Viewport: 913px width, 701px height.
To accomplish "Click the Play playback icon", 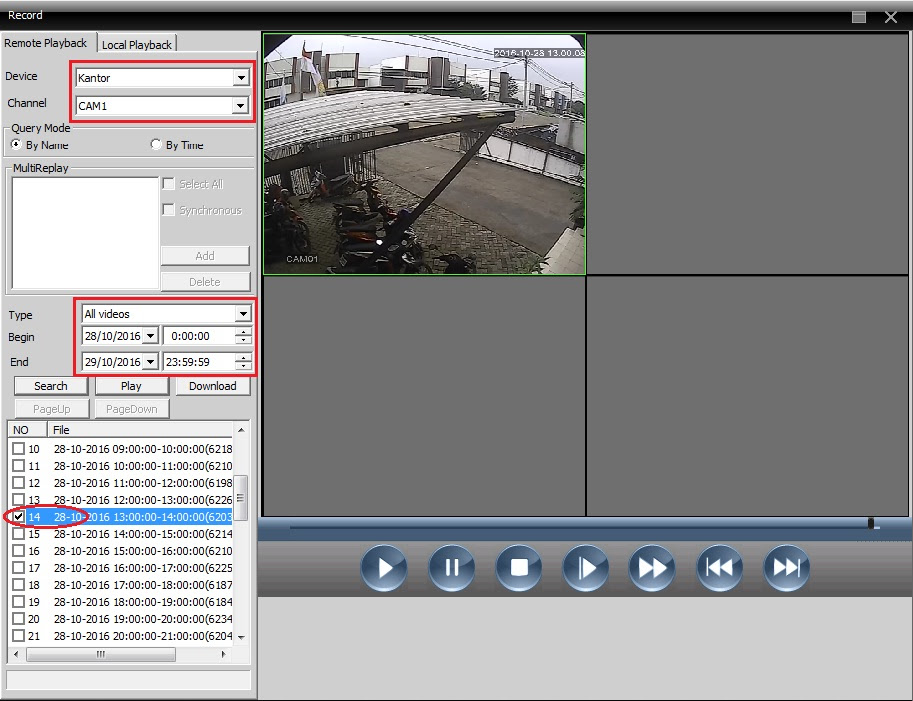I will point(383,567).
